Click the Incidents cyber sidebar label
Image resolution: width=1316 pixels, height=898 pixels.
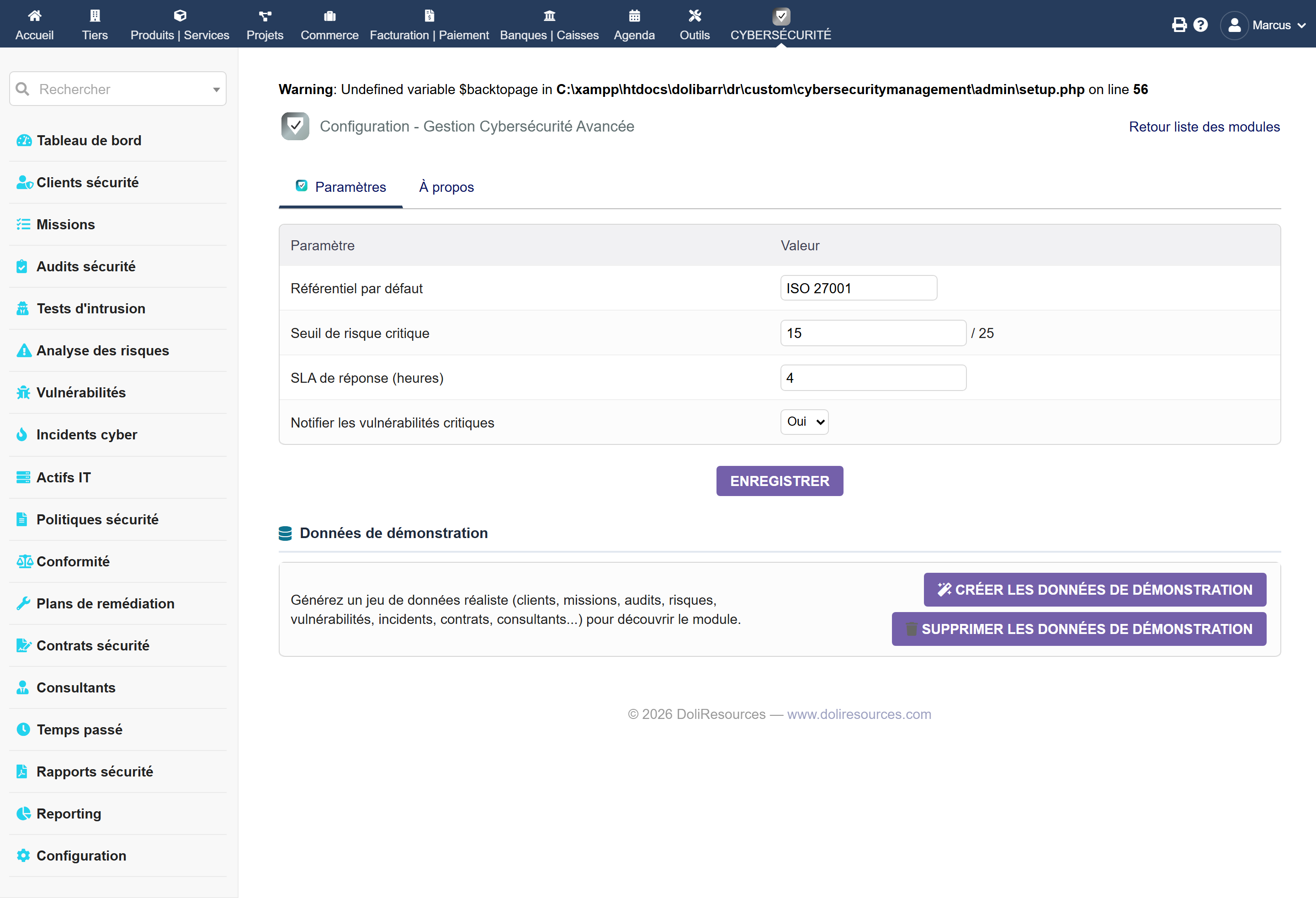tap(87, 435)
